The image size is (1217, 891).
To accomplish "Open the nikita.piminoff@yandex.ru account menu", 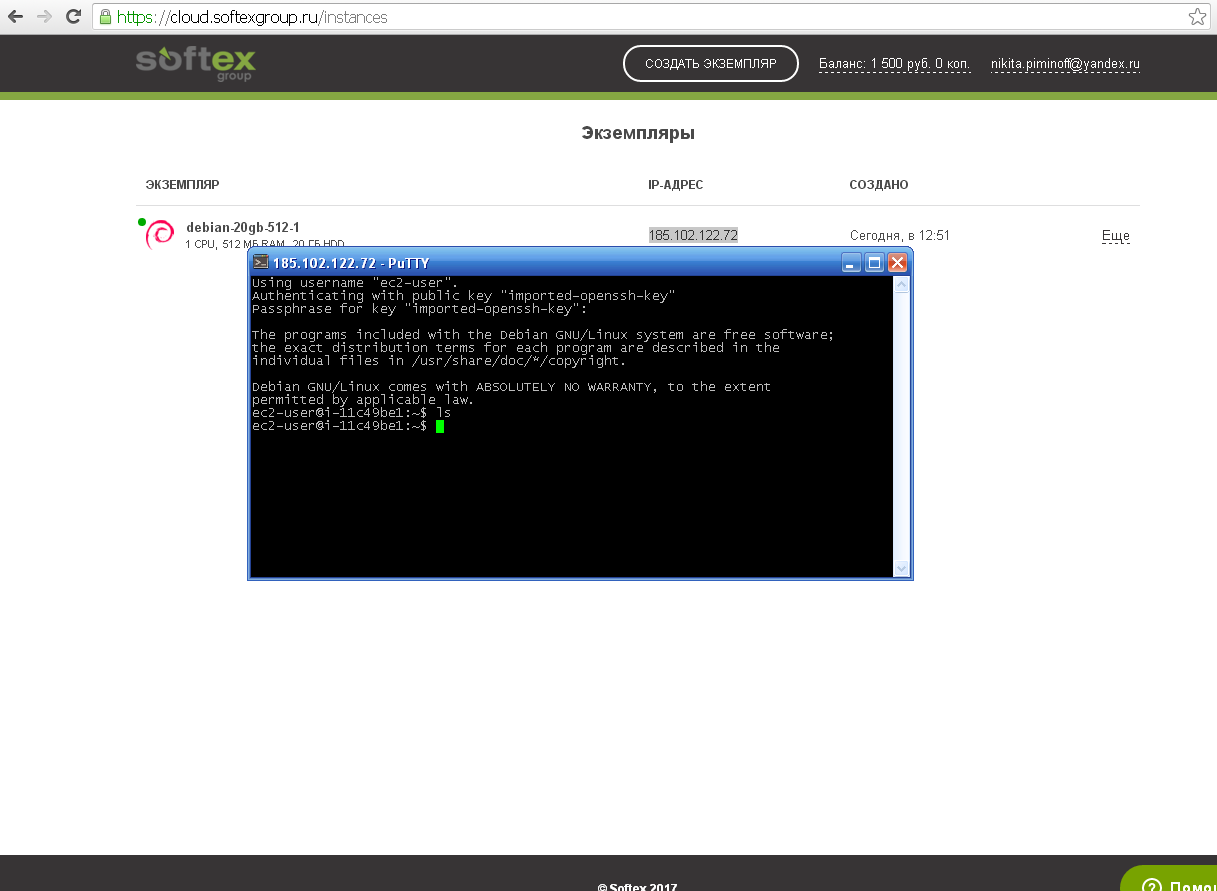I will (1065, 64).
